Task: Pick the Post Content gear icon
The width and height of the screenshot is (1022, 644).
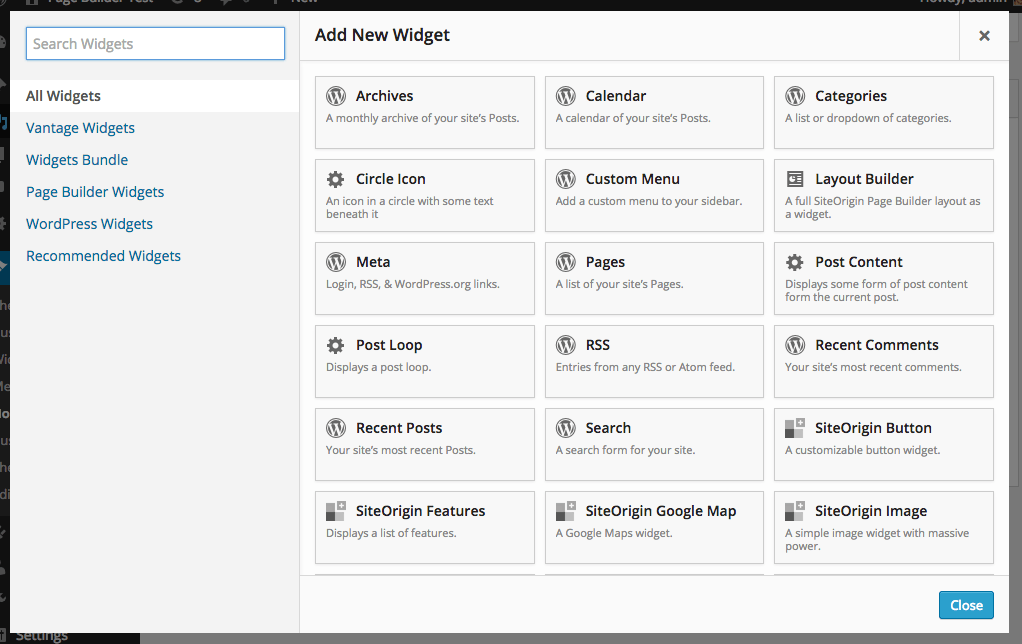Action: pos(795,262)
